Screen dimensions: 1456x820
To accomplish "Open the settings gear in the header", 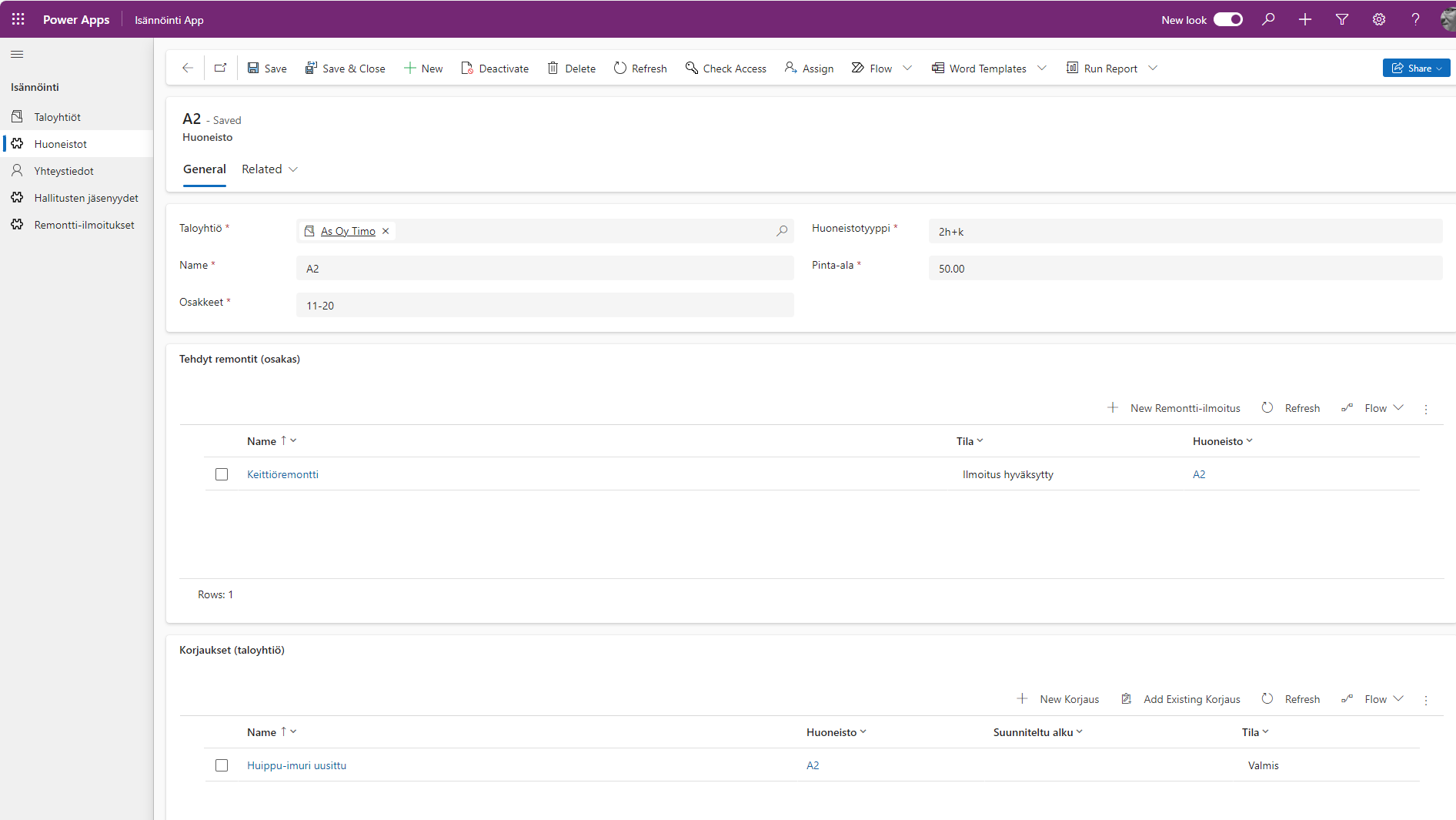I will click(1379, 19).
